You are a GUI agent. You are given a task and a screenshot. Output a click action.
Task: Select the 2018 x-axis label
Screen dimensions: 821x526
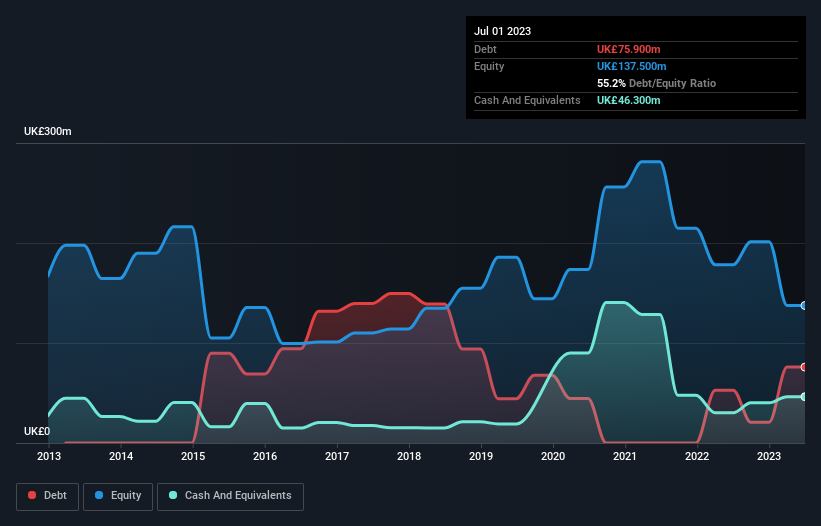tap(409, 456)
